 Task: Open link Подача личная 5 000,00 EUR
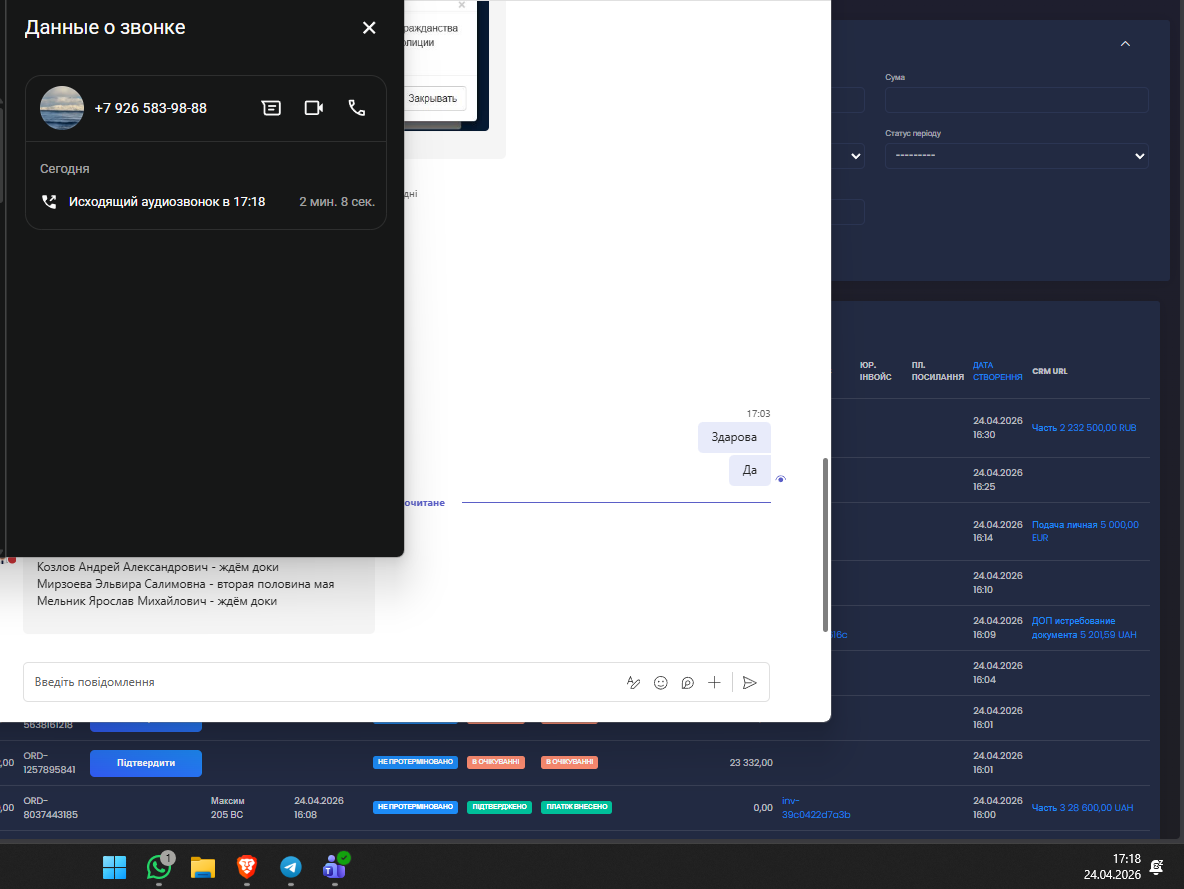[1085, 531]
